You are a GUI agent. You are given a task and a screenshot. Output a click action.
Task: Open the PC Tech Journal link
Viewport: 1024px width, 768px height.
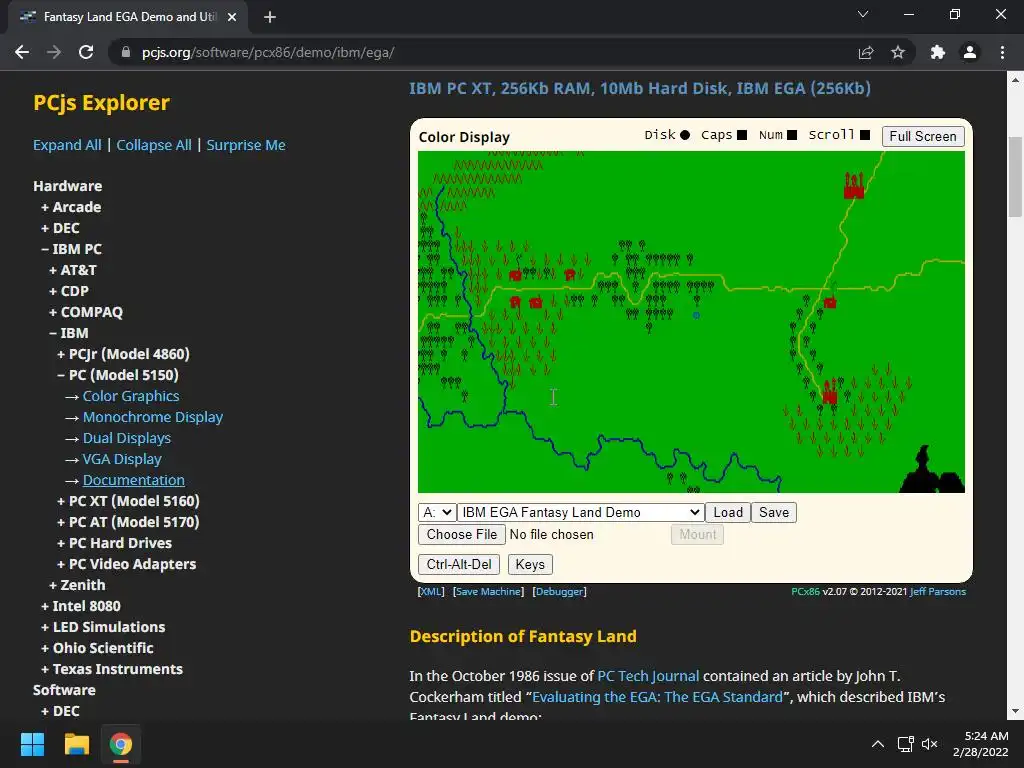pyautogui.click(x=648, y=676)
